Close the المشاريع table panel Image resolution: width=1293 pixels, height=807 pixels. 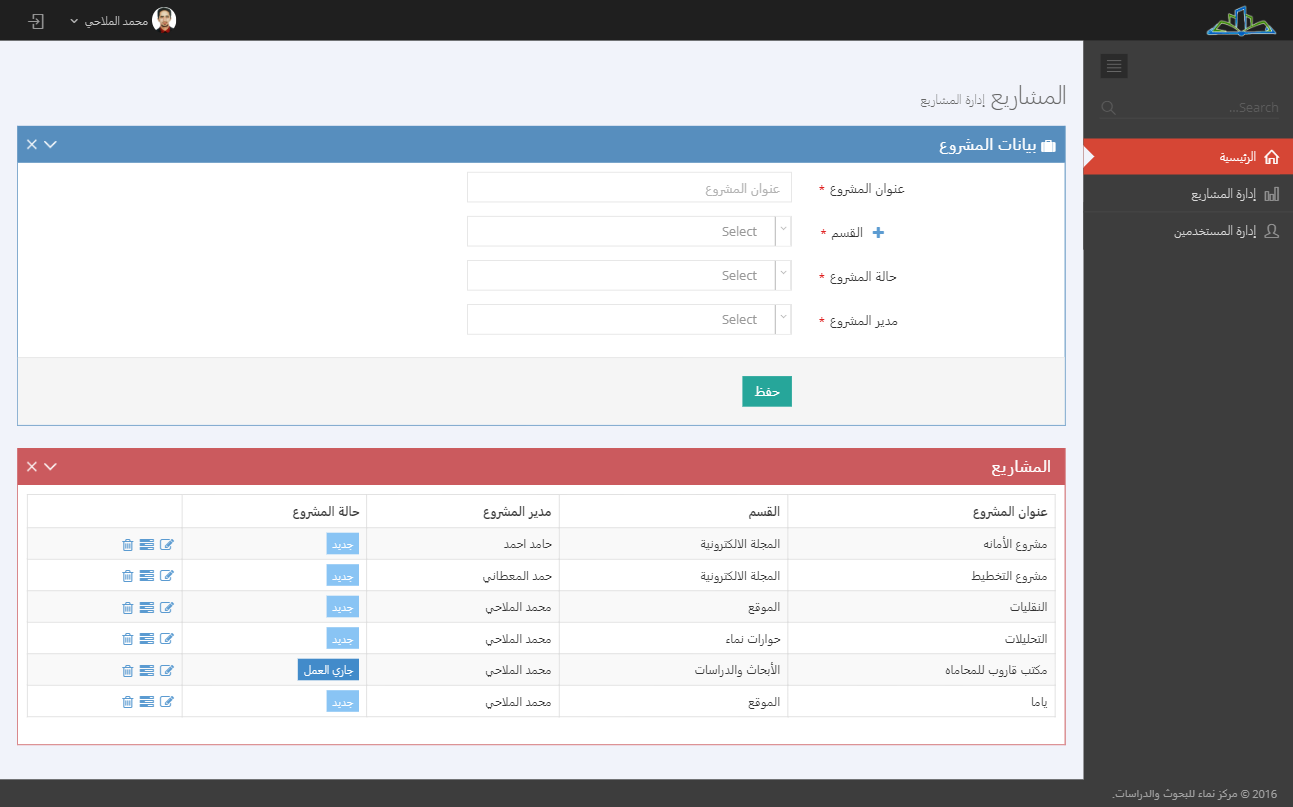tap(32, 466)
